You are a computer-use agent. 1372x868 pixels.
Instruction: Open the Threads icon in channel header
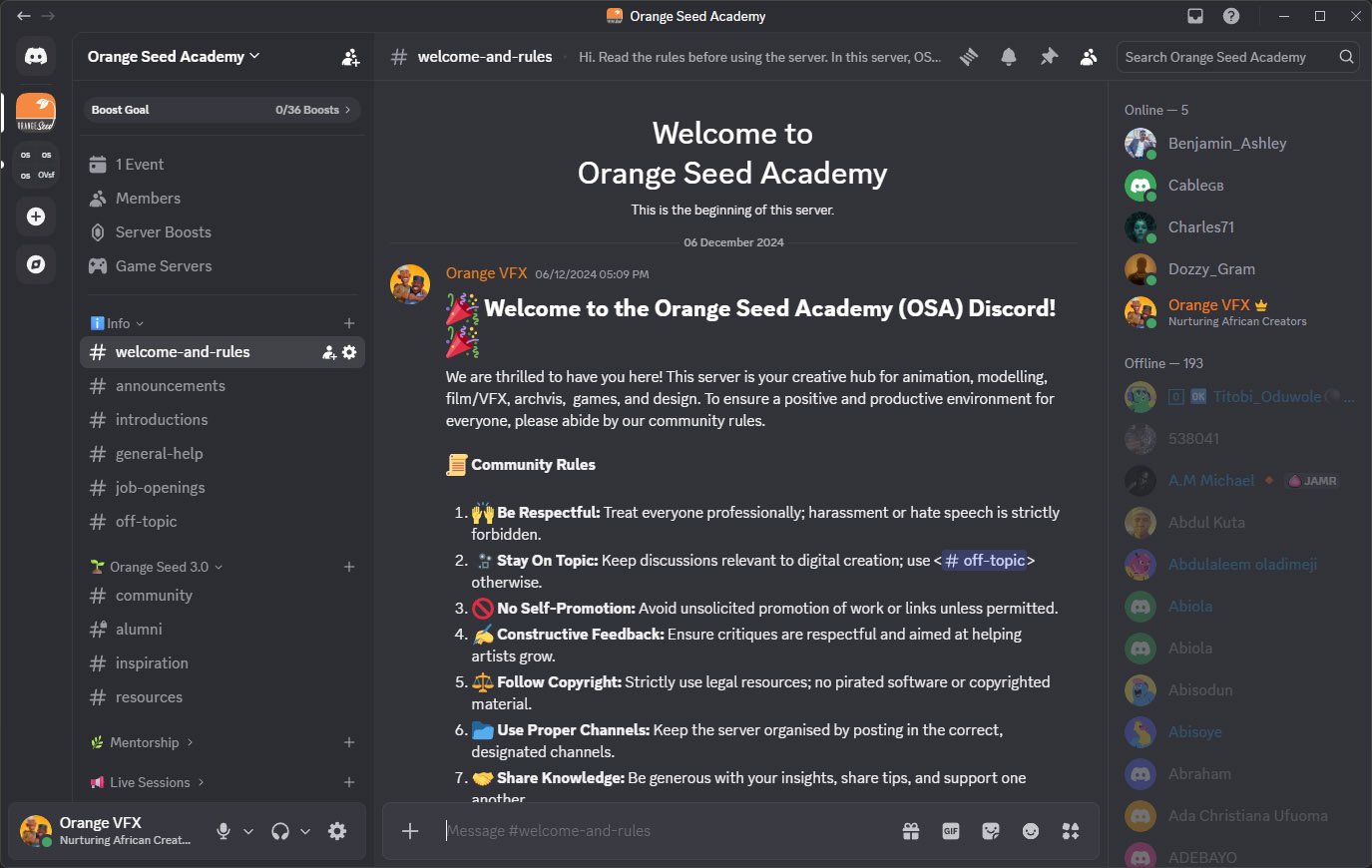click(x=969, y=57)
